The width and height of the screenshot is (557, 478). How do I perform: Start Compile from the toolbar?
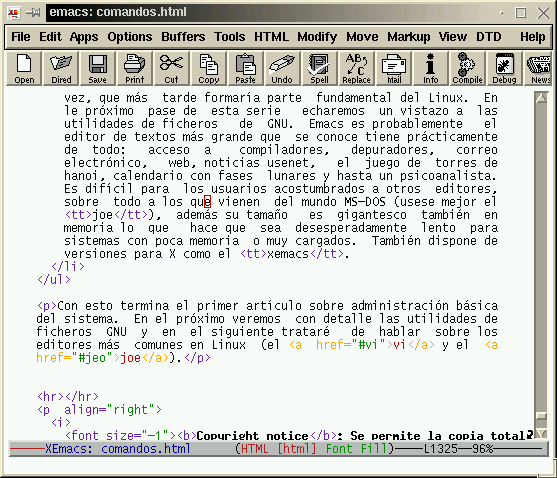467,69
